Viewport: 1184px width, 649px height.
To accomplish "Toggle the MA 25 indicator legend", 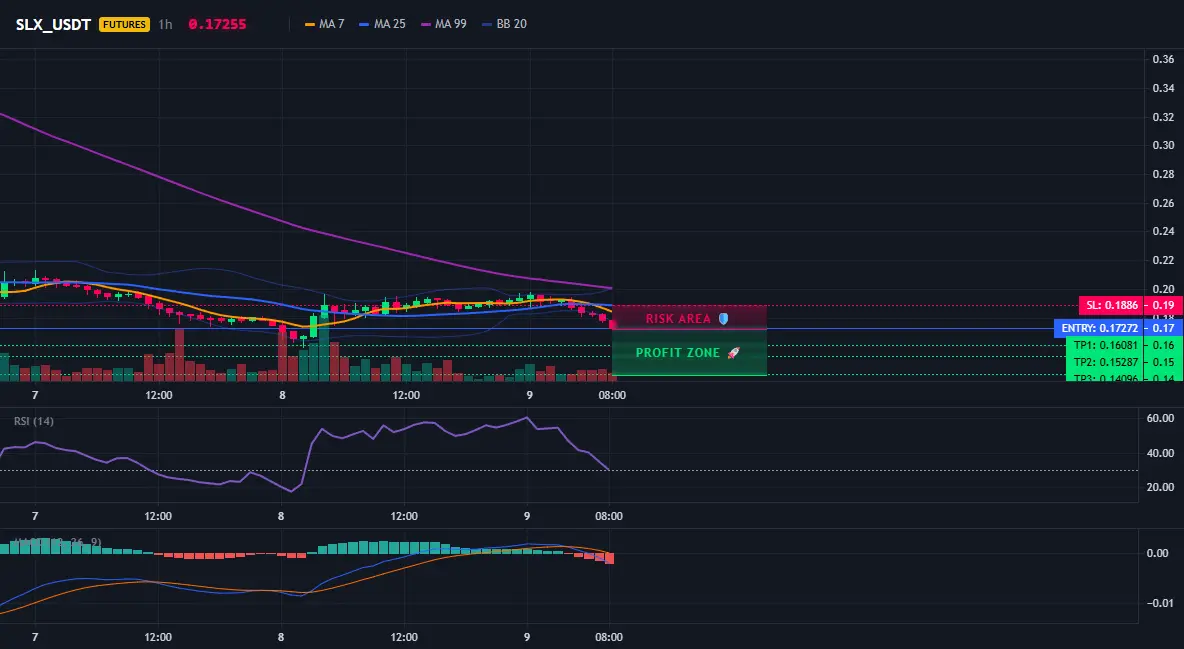I will click(x=383, y=24).
